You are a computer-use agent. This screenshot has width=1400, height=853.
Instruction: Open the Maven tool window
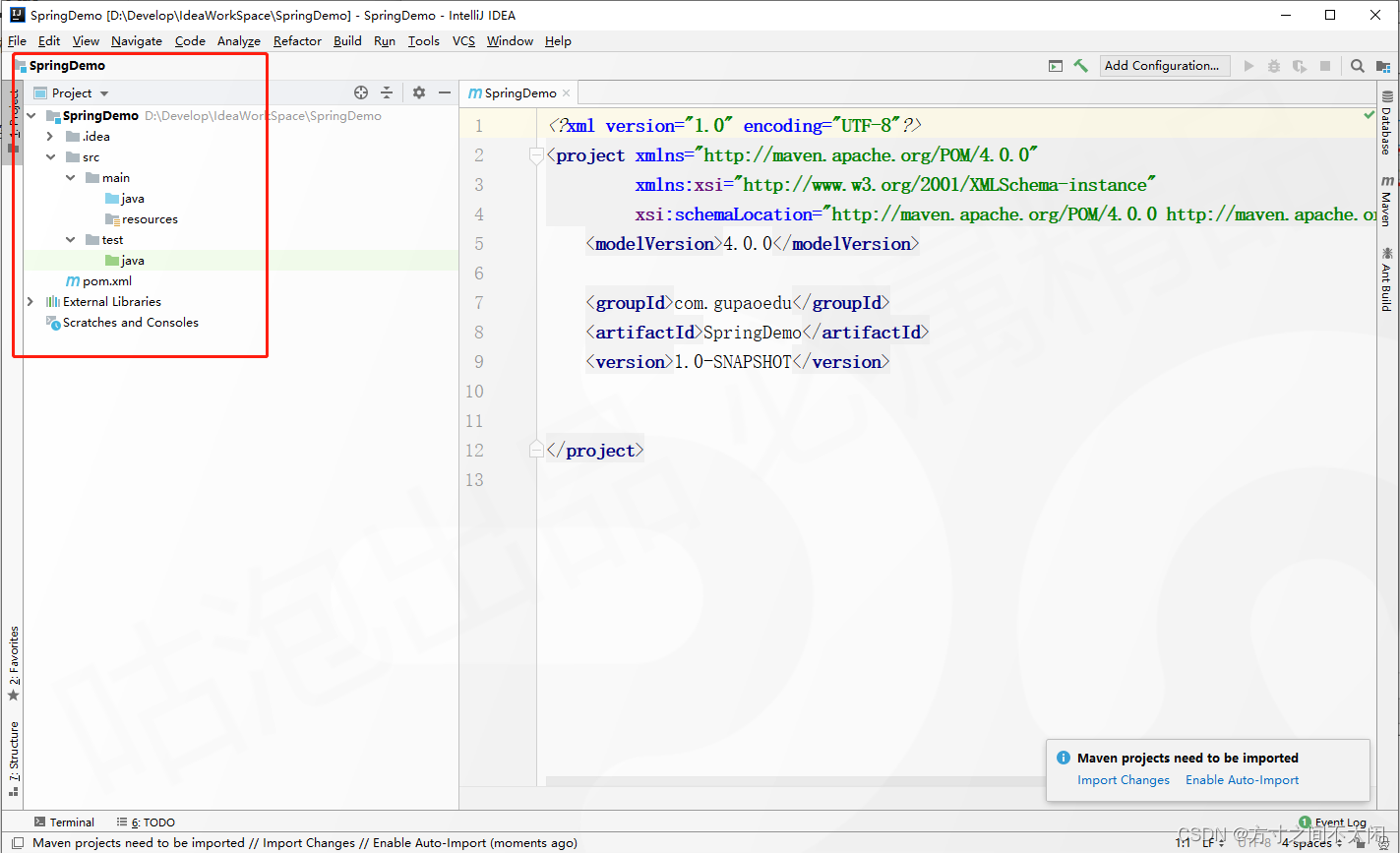1387,202
